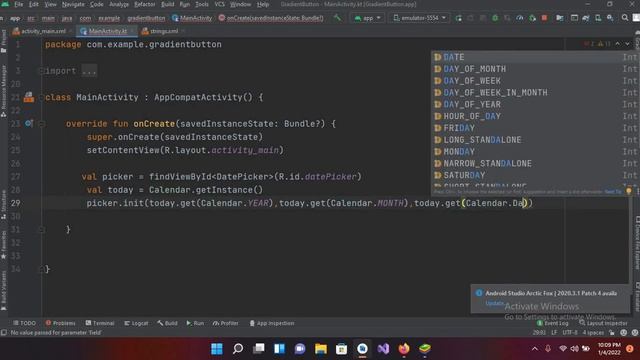
Task: Click the Make Project hammer icon
Action: (338, 18)
